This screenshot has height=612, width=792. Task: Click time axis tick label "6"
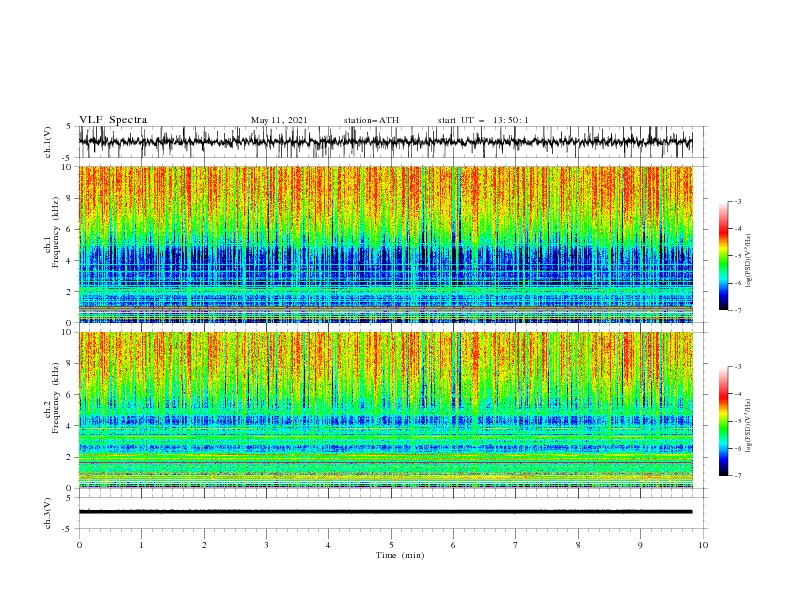click(x=453, y=545)
